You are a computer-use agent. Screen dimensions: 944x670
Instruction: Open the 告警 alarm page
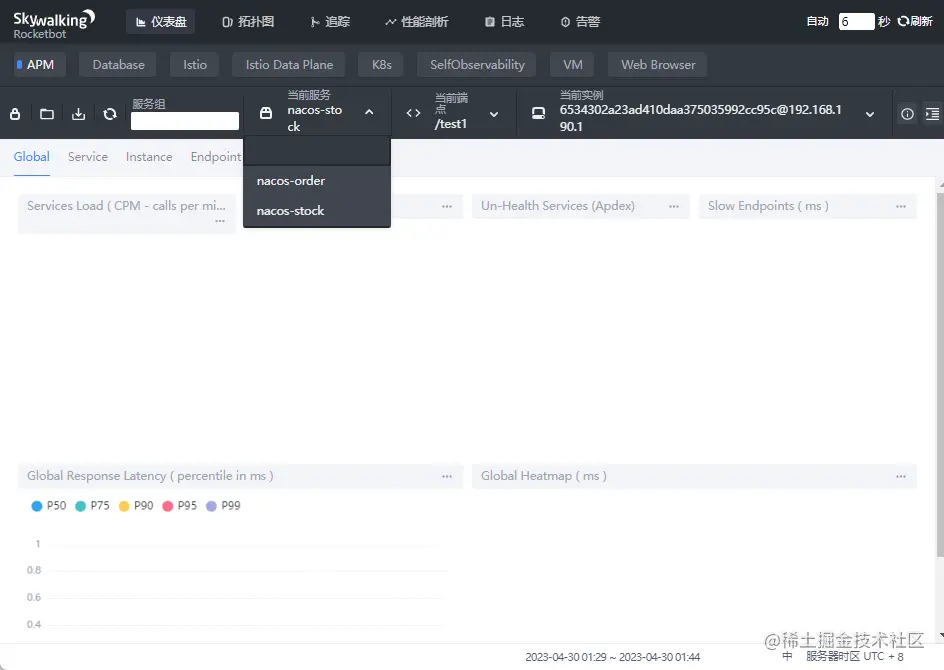pos(580,22)
